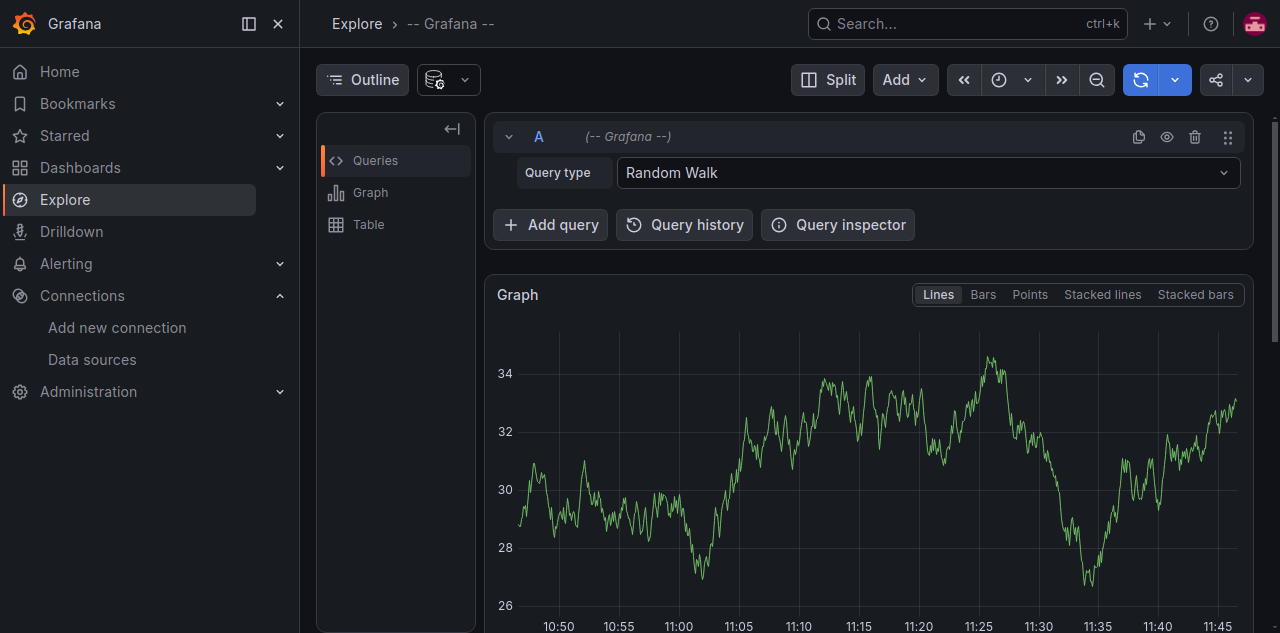Dock or undock the sidebar menu
Screen dimensions: 1280x633
click(249, 24)
